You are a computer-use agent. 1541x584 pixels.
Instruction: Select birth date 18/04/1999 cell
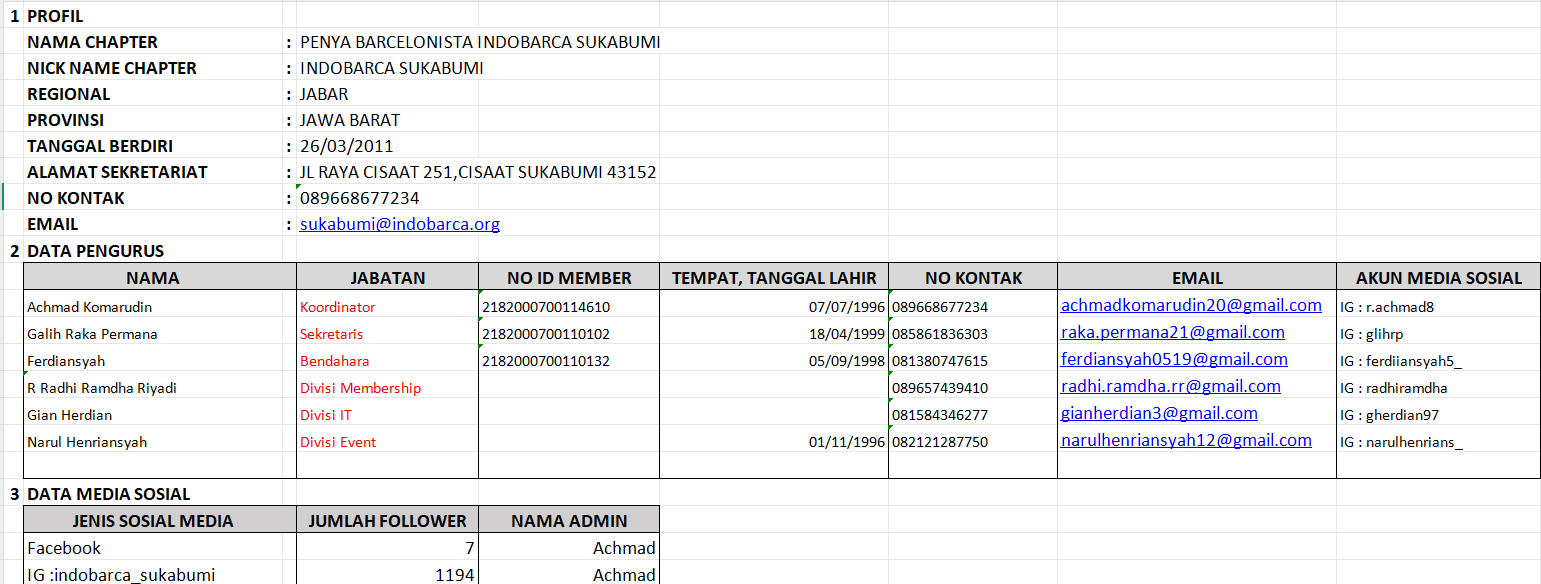click(x=774, y=334)
